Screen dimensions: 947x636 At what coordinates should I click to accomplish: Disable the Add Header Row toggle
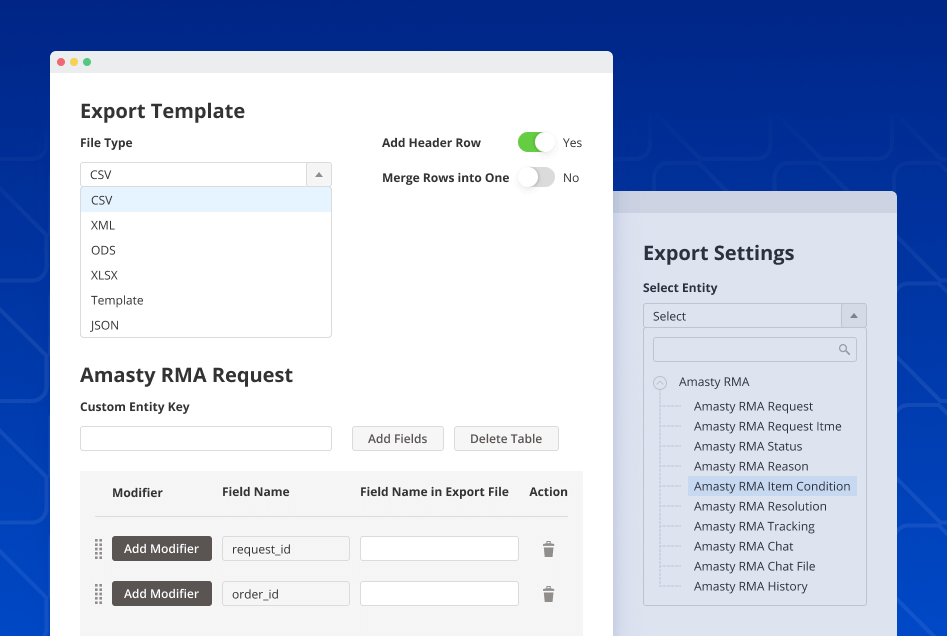tap(534, 142)
